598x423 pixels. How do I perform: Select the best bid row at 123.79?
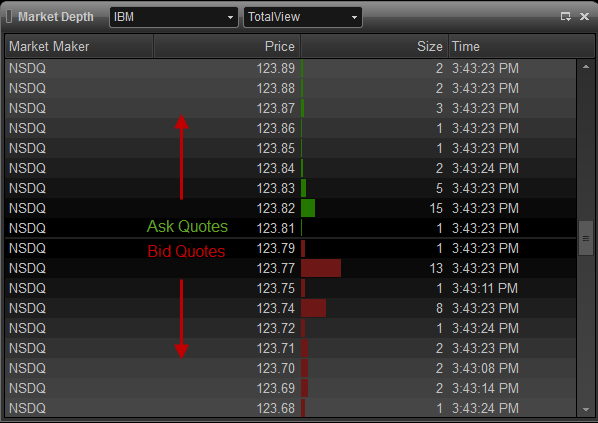[x=291, y=248]
